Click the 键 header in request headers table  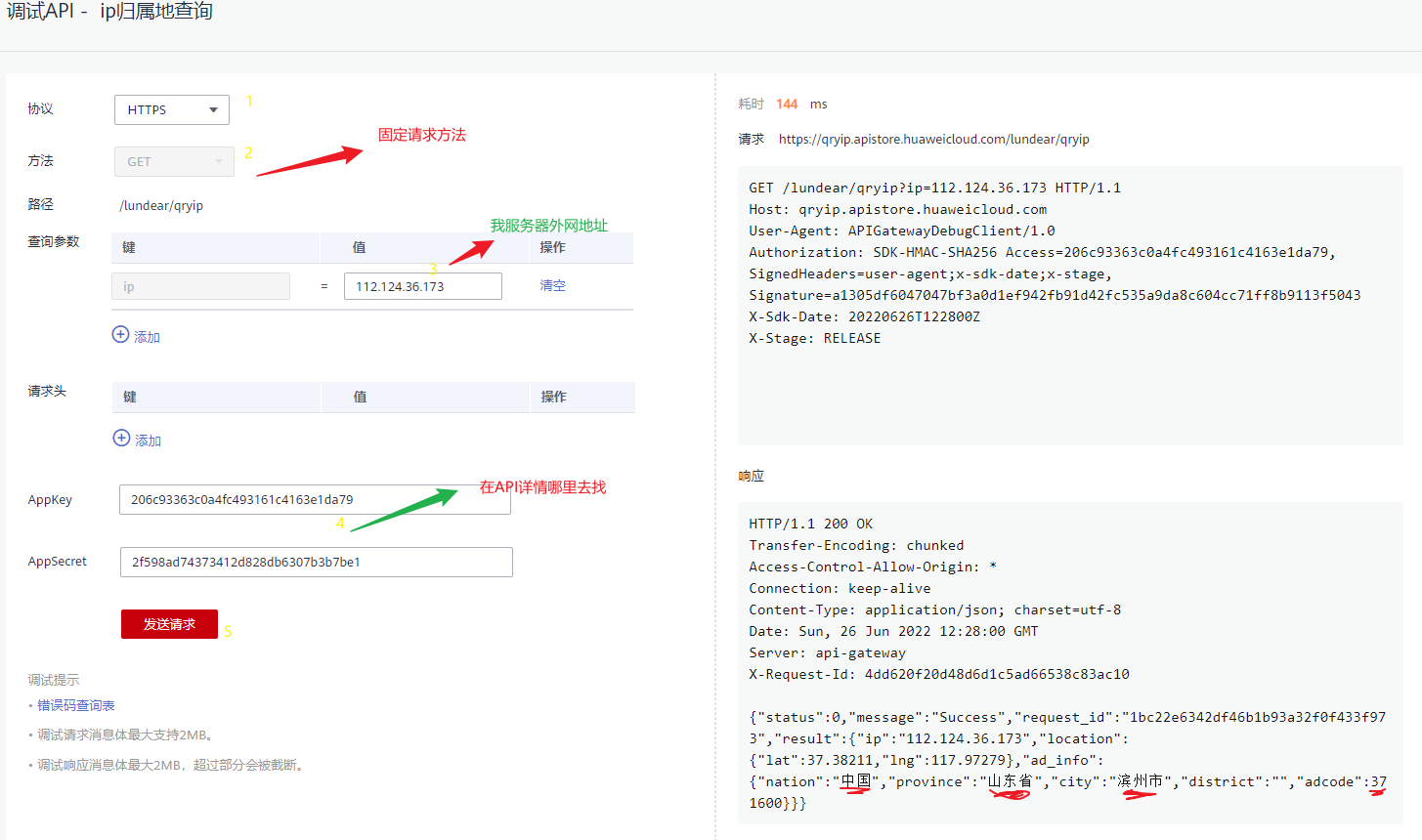130,397
